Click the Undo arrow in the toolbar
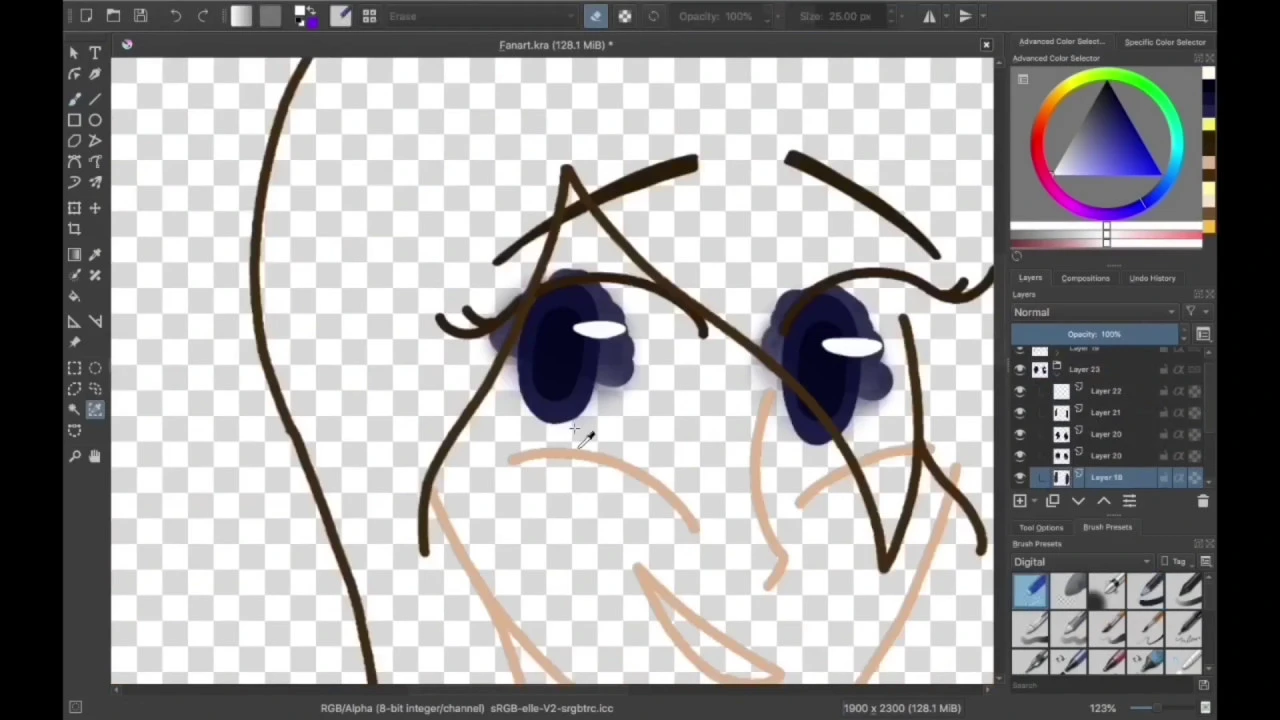1280x720 pixels. tap(176, 16)
